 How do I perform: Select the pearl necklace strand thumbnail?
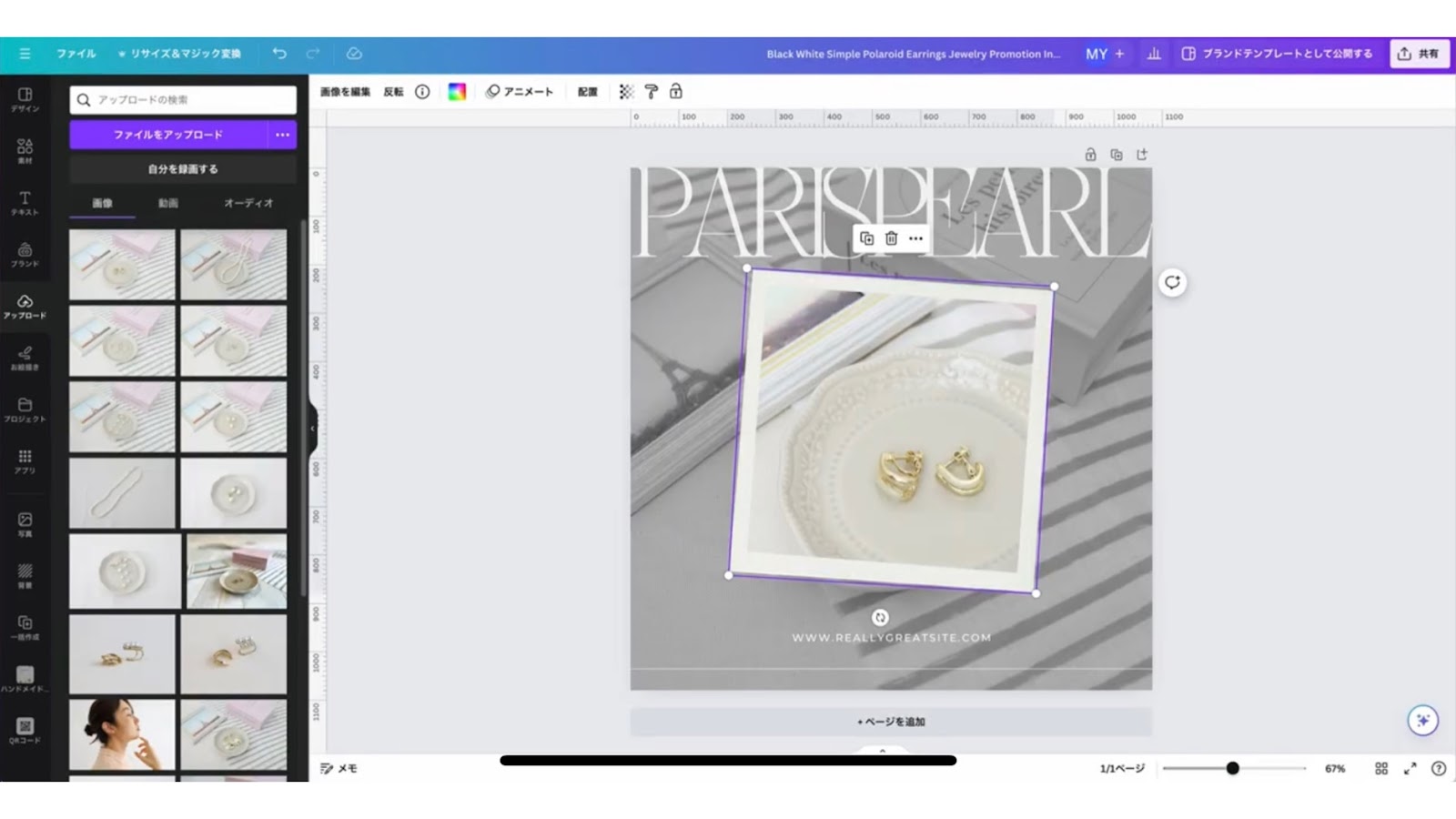pos(122,492)
